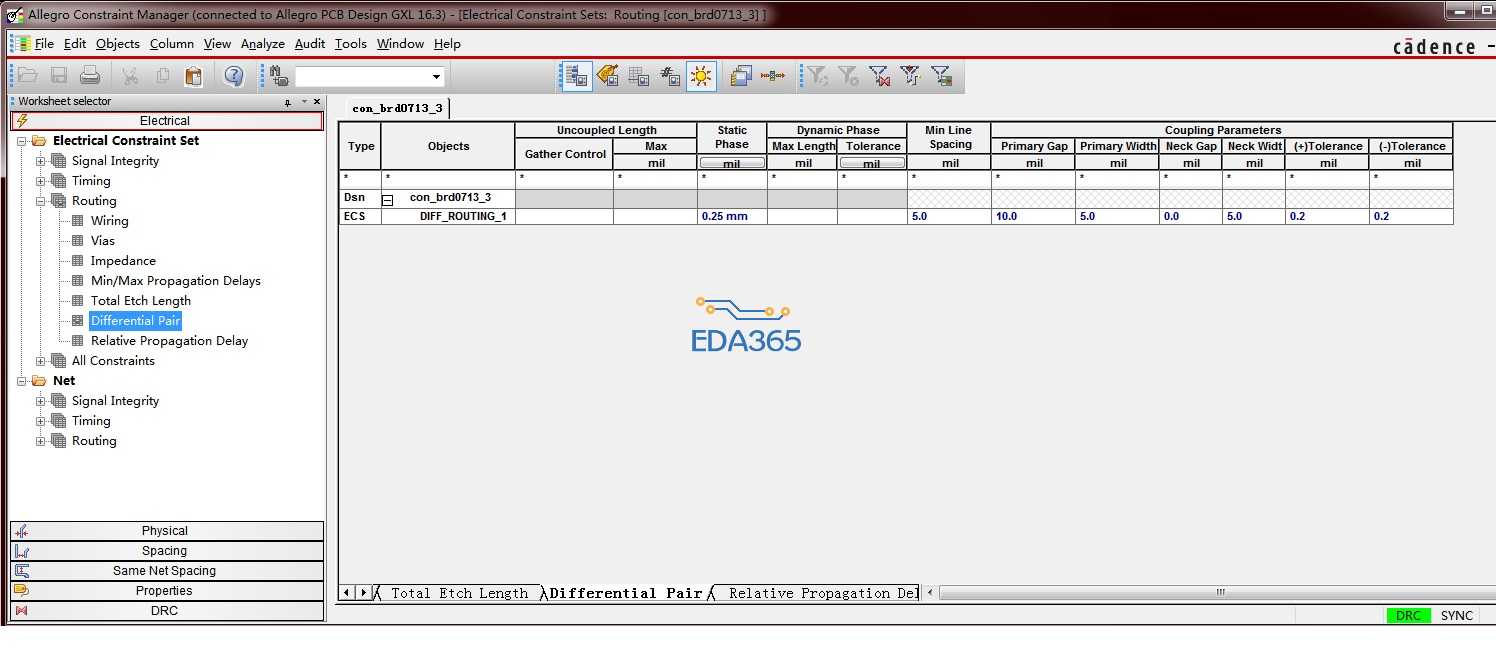The image size is (1496, 648).
Task: Switch to Total Etch Length bottom tab
Action: [459, 593]
